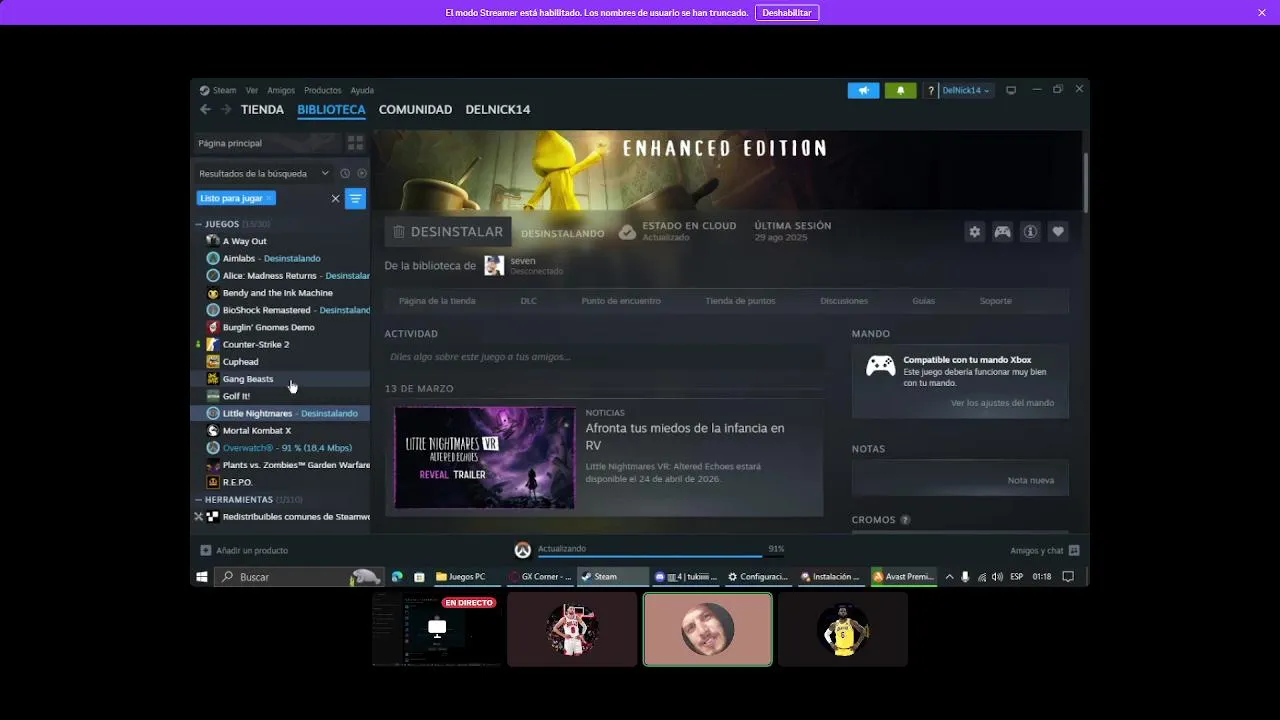Switch to Big Picture mode monitor icon
This screenshot has height=720, width=1280.
click(x=1011, y=90)
